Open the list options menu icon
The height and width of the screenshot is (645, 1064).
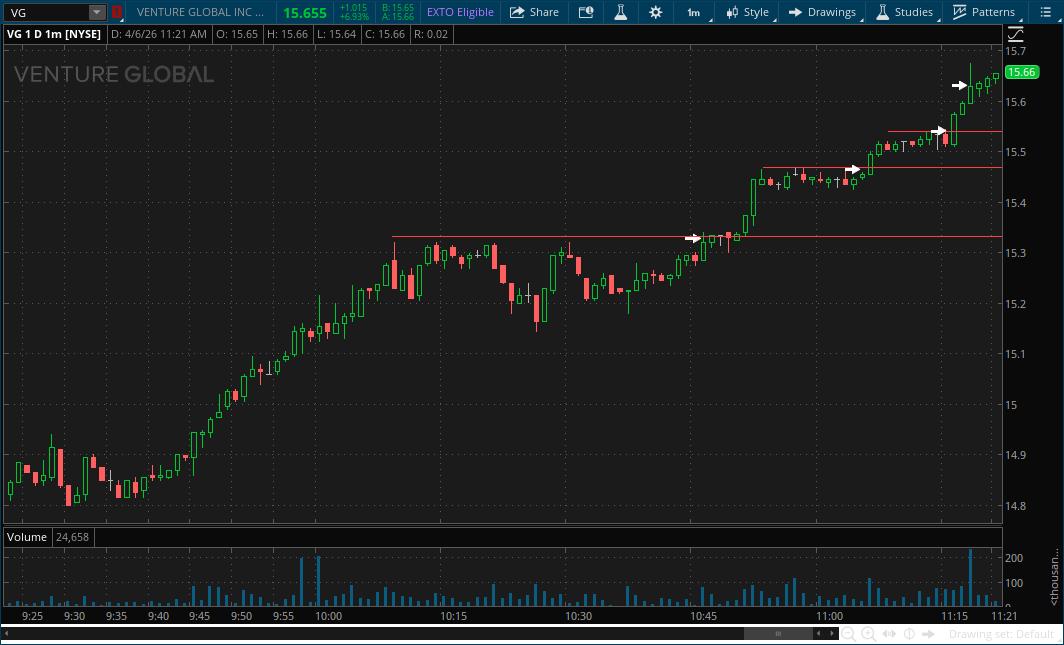(1045, 12)
